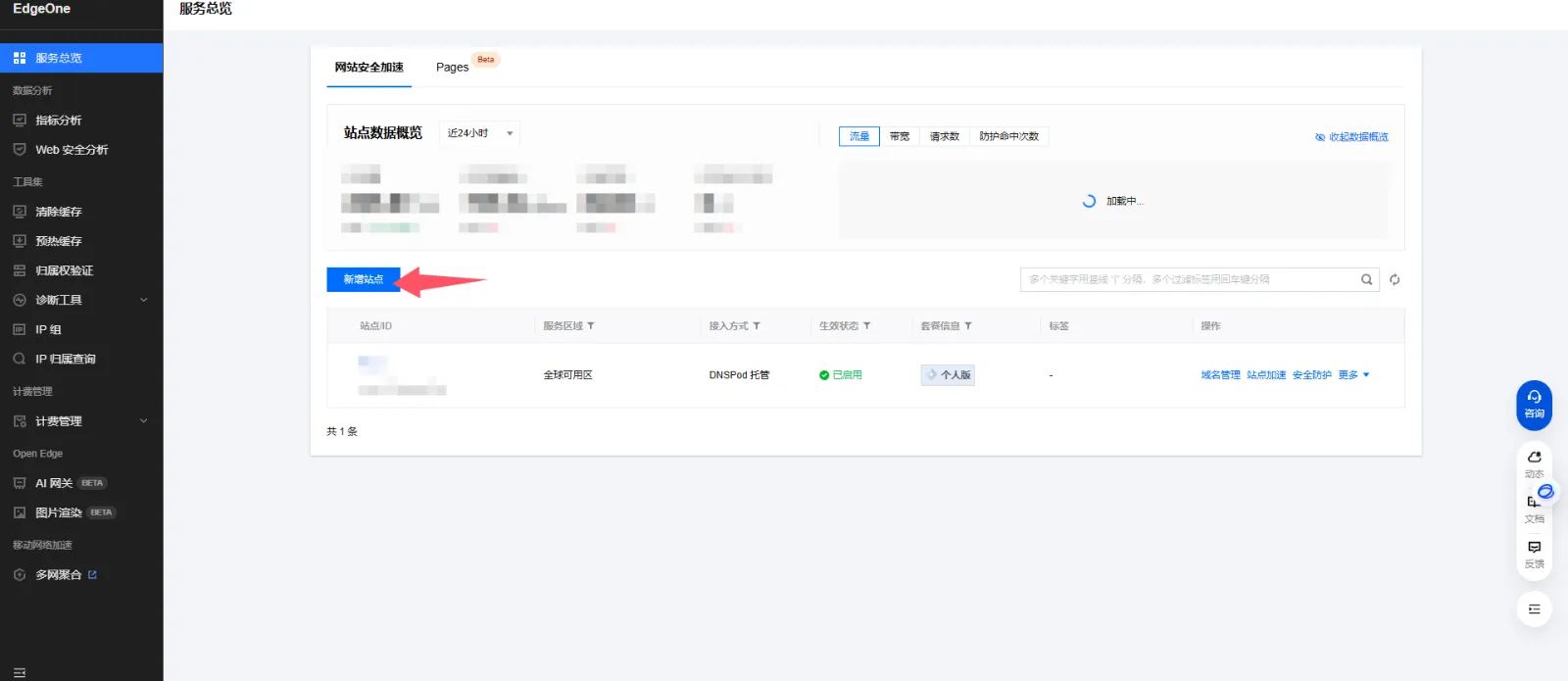
Task: Filter by 套餐信息 column
Action: pos(968,326)
